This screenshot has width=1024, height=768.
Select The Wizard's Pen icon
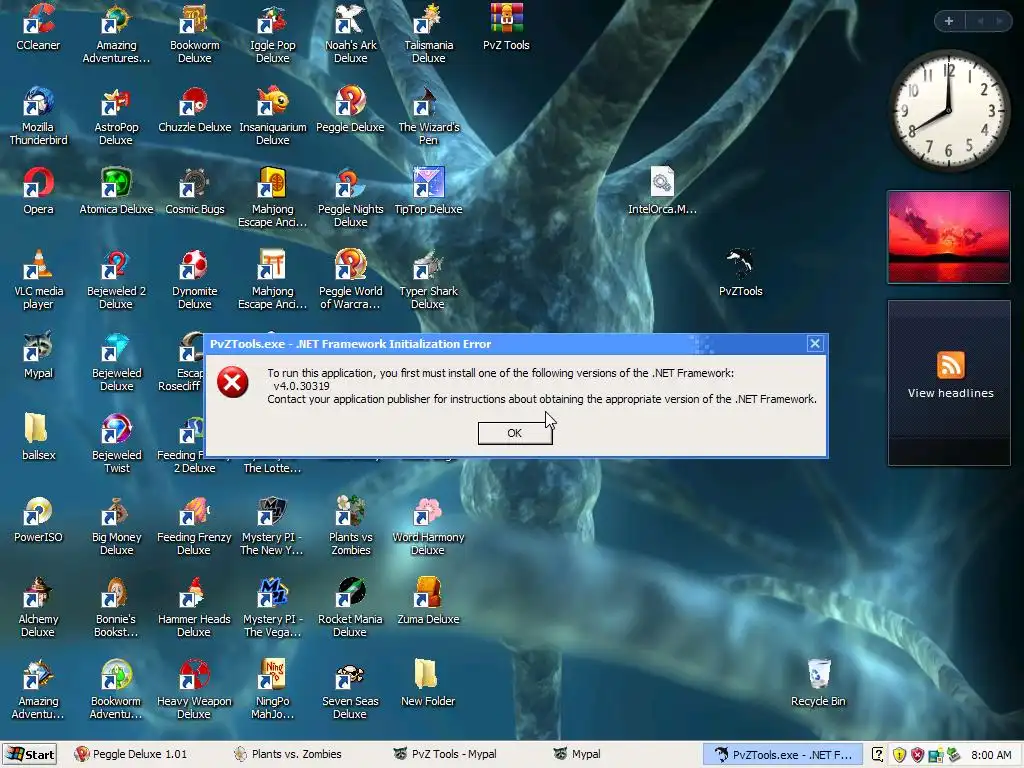pos(428,116)
